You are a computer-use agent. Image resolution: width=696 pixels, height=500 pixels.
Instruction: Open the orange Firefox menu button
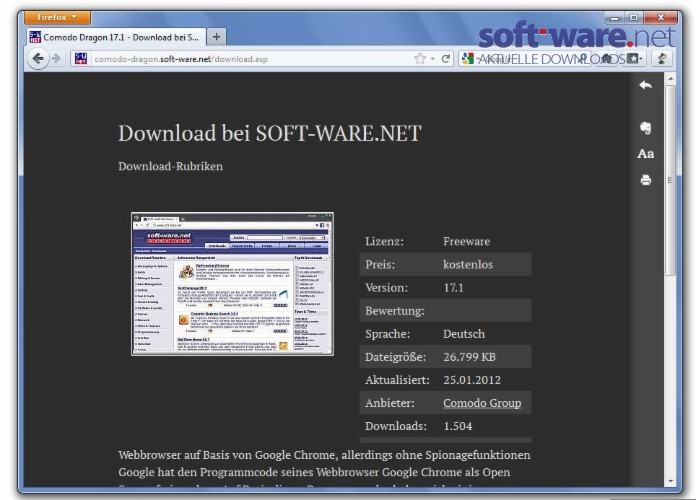[57, 17]
